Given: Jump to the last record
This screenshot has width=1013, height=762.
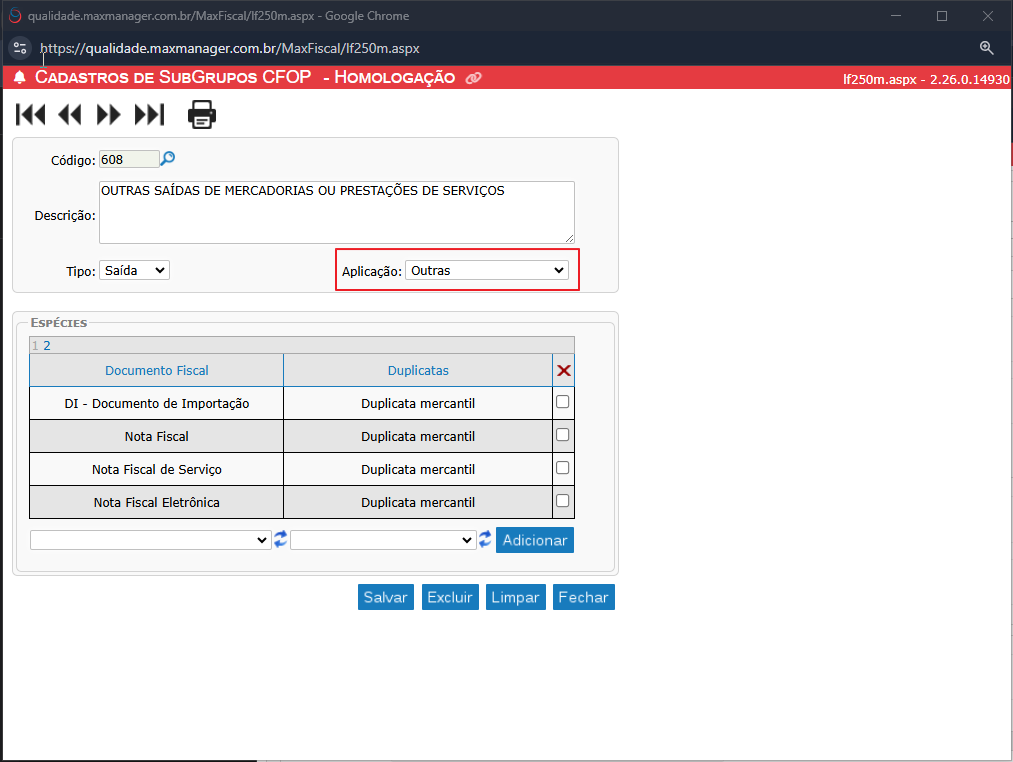Looking at the screenshot, I should pyautogui.click(x=149, y=115).
